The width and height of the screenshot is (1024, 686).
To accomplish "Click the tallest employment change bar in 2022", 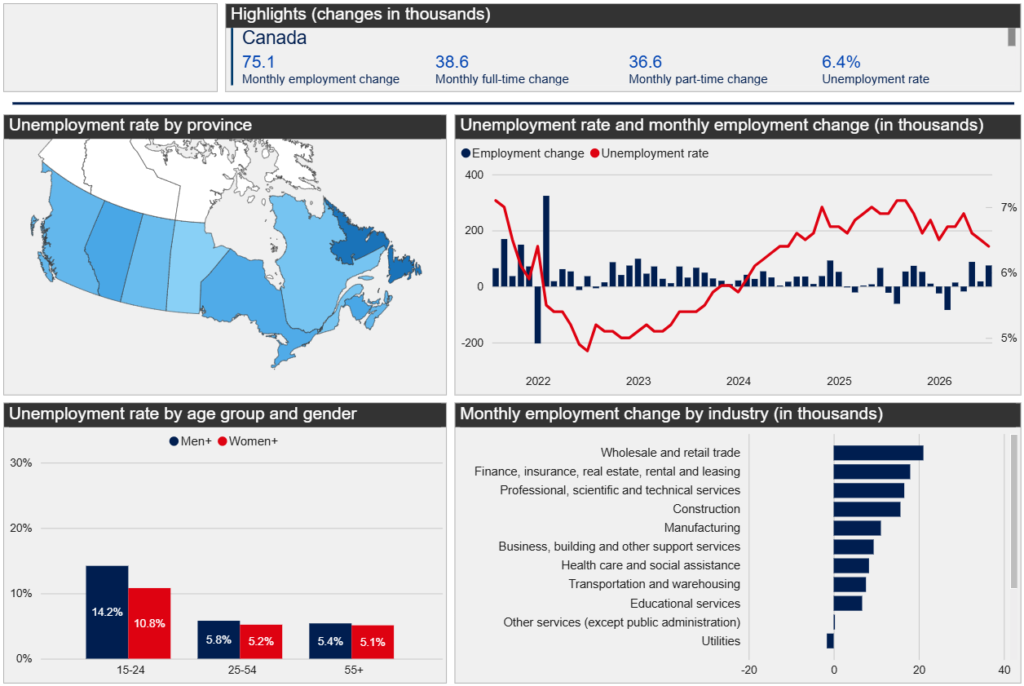I will pos(546,241).
